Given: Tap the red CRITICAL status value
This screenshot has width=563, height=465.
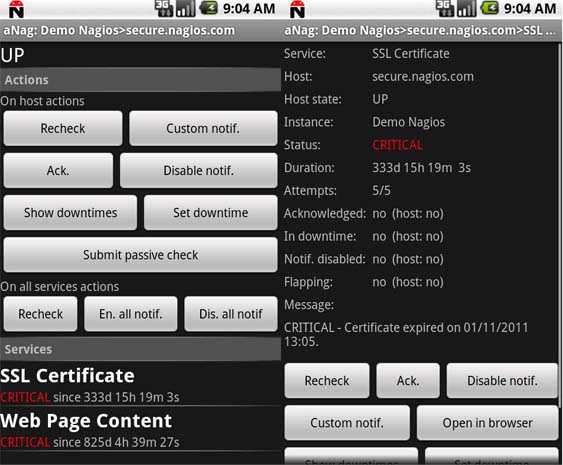Looking at the screenshot, I should (x=397, y=145).
